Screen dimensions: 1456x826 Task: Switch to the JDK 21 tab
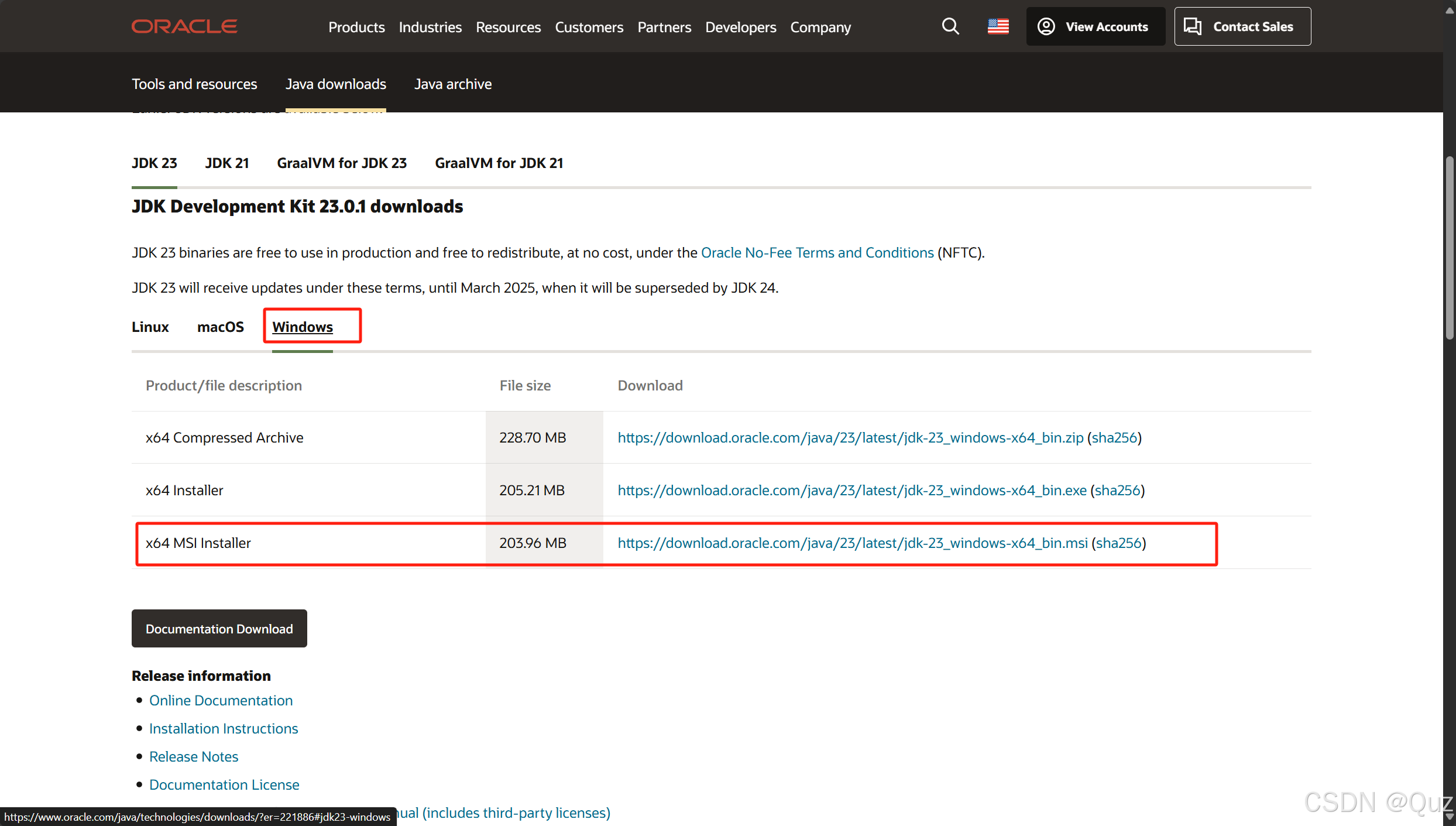click(x=227, y=163)
